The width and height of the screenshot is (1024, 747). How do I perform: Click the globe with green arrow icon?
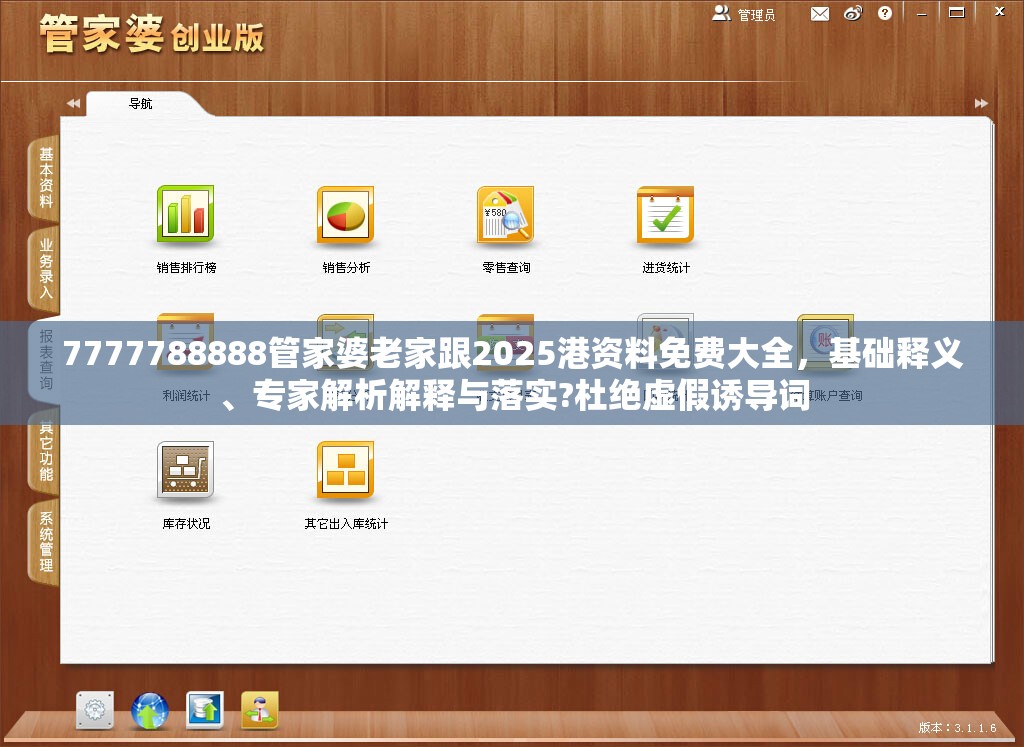tap(150, 710)
